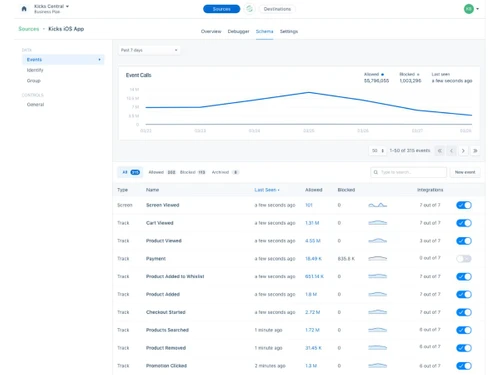The width and height of the screenshot is (500, 375).
Task: Open the Product Viewed sparkline chart
Action: pos(378,241)
